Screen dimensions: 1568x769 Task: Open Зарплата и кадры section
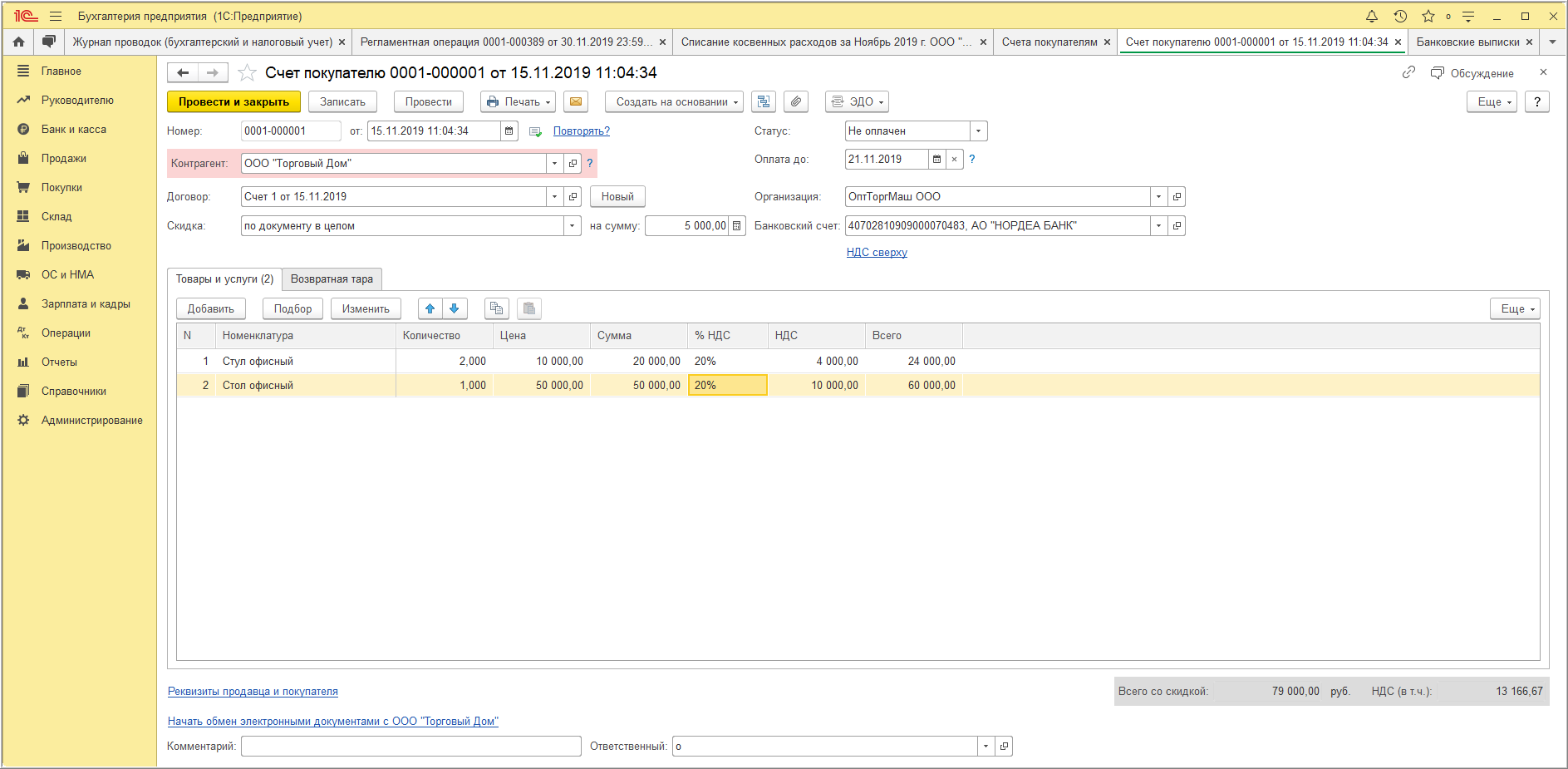(86, 303)
